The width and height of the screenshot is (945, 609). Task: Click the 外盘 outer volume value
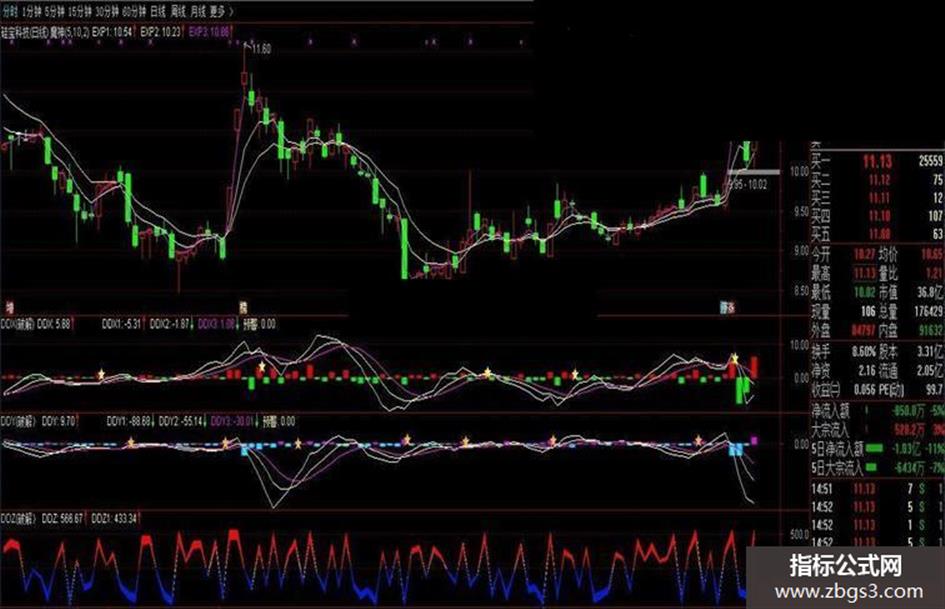(x=864, y=330)
